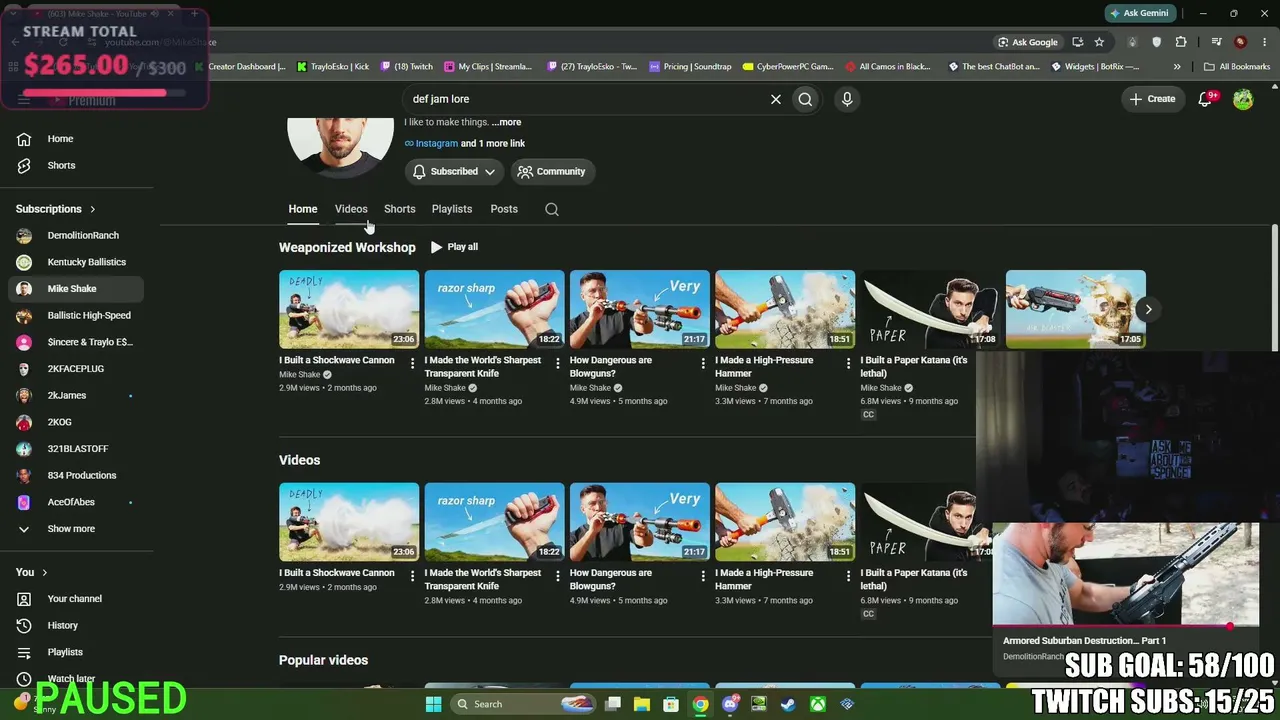
Task: Clear the 'def jam lore' search text
Action: (775, 99)
